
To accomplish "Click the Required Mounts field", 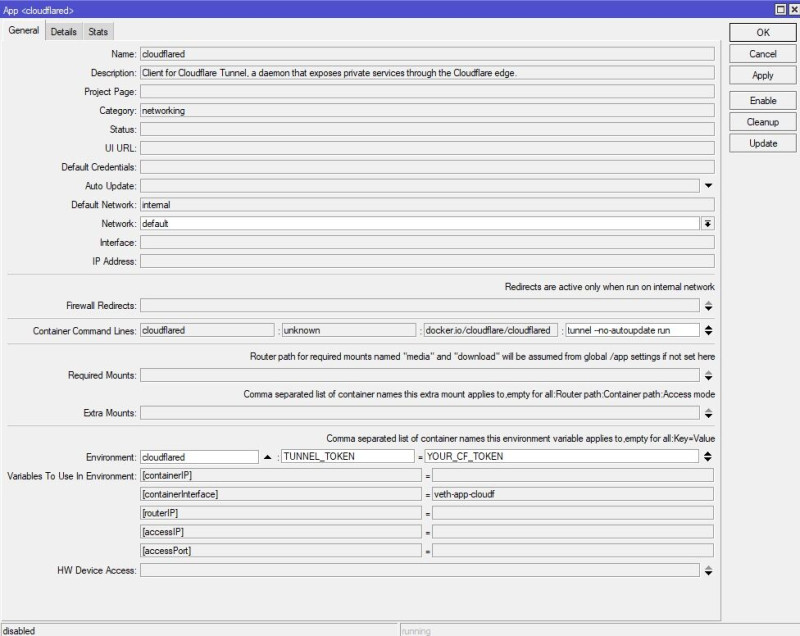I will point(419,375).
